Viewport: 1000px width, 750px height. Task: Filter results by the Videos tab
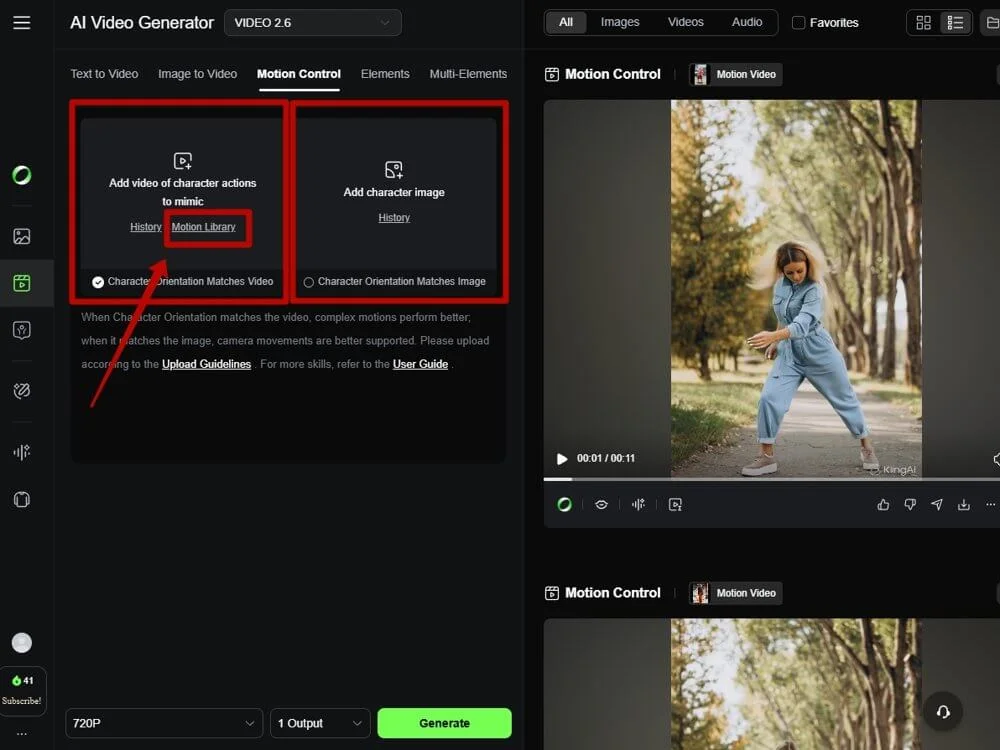(x=685, y=22)
